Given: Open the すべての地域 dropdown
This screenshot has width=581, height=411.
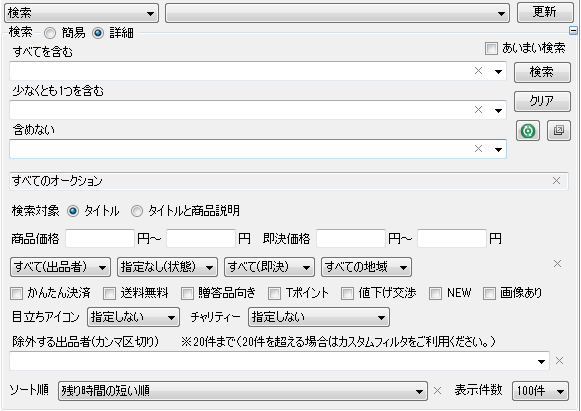Looking at the screenshot, I should click(x=366, y=267).
